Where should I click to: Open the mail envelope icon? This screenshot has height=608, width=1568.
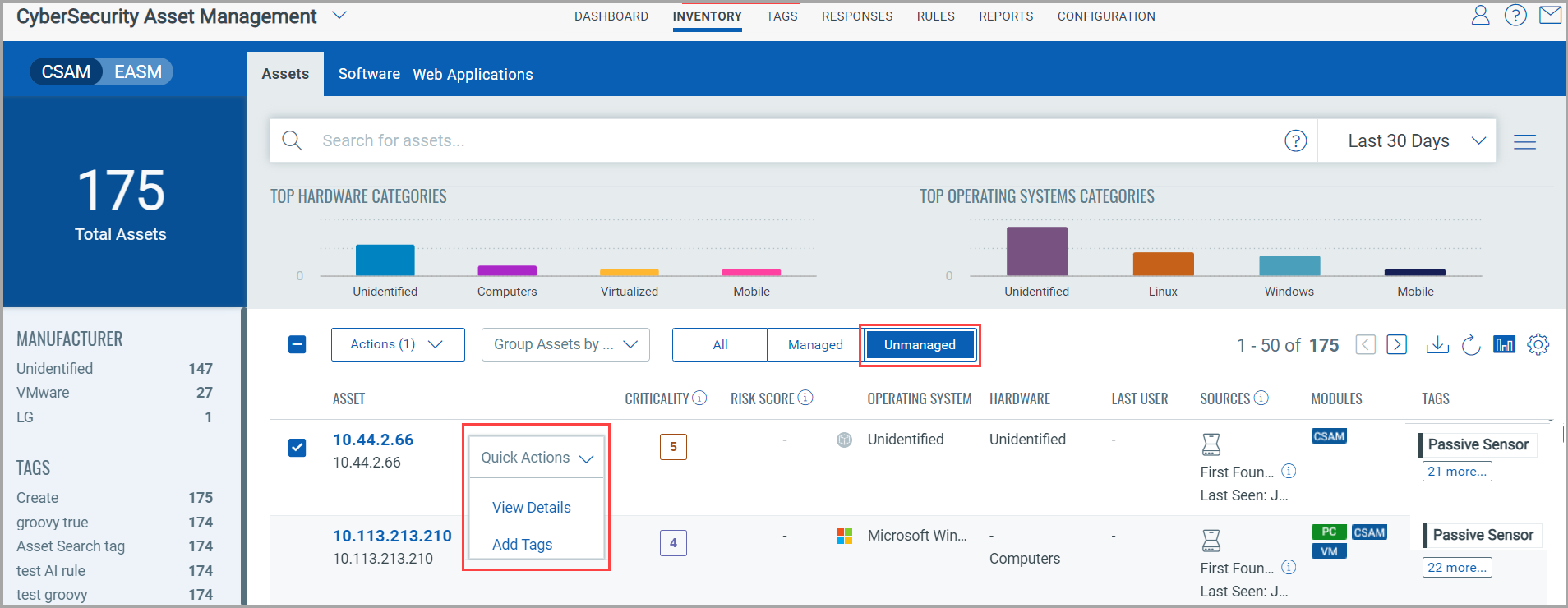1550,16
